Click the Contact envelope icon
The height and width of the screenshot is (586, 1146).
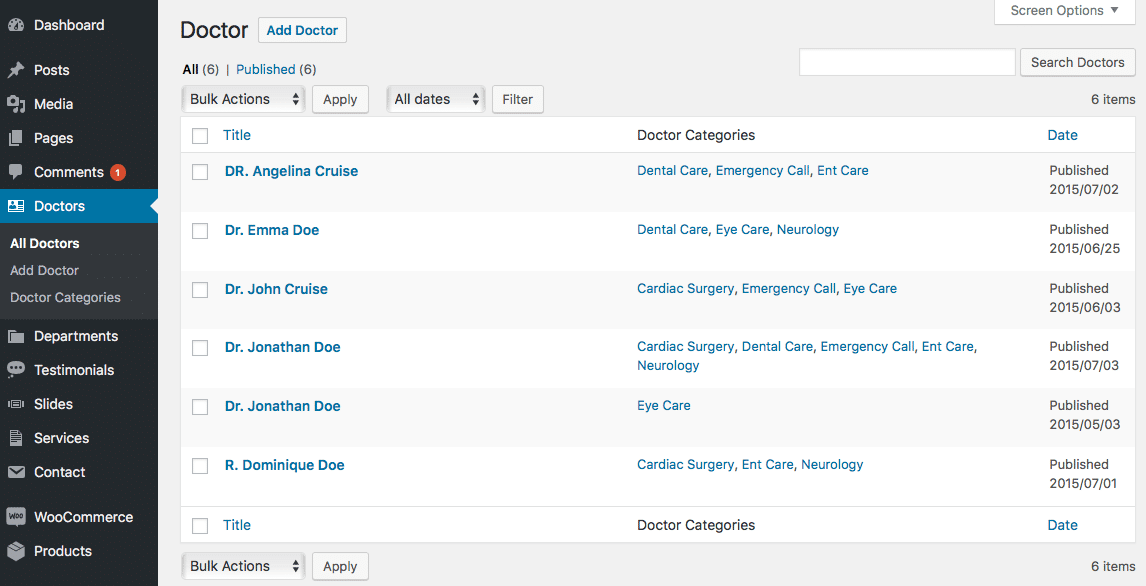[16, 472]
